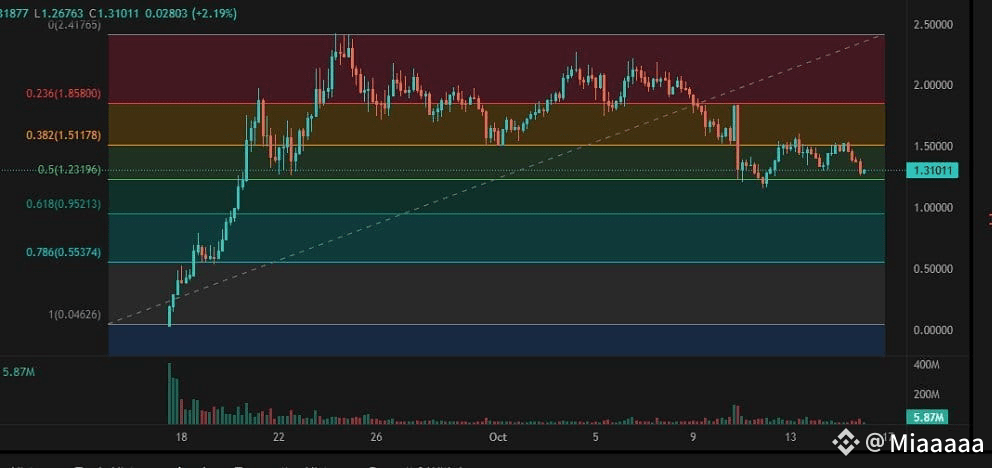Click date label 13 on time axis
The width and height of the screenshot is (992, 468).
(x=790, y=437)
